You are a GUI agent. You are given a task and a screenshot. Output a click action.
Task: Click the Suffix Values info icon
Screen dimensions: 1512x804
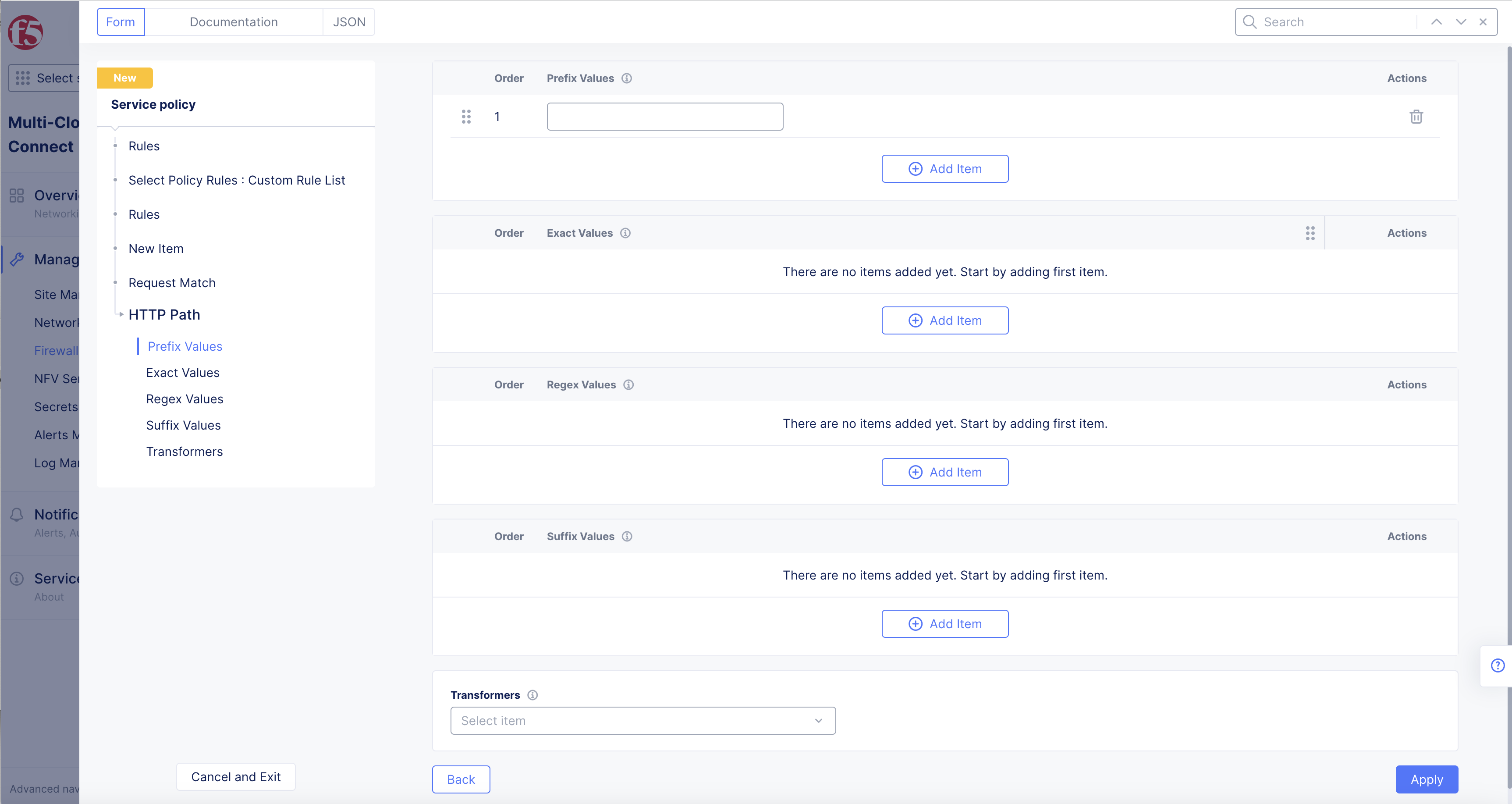point(627,536)
